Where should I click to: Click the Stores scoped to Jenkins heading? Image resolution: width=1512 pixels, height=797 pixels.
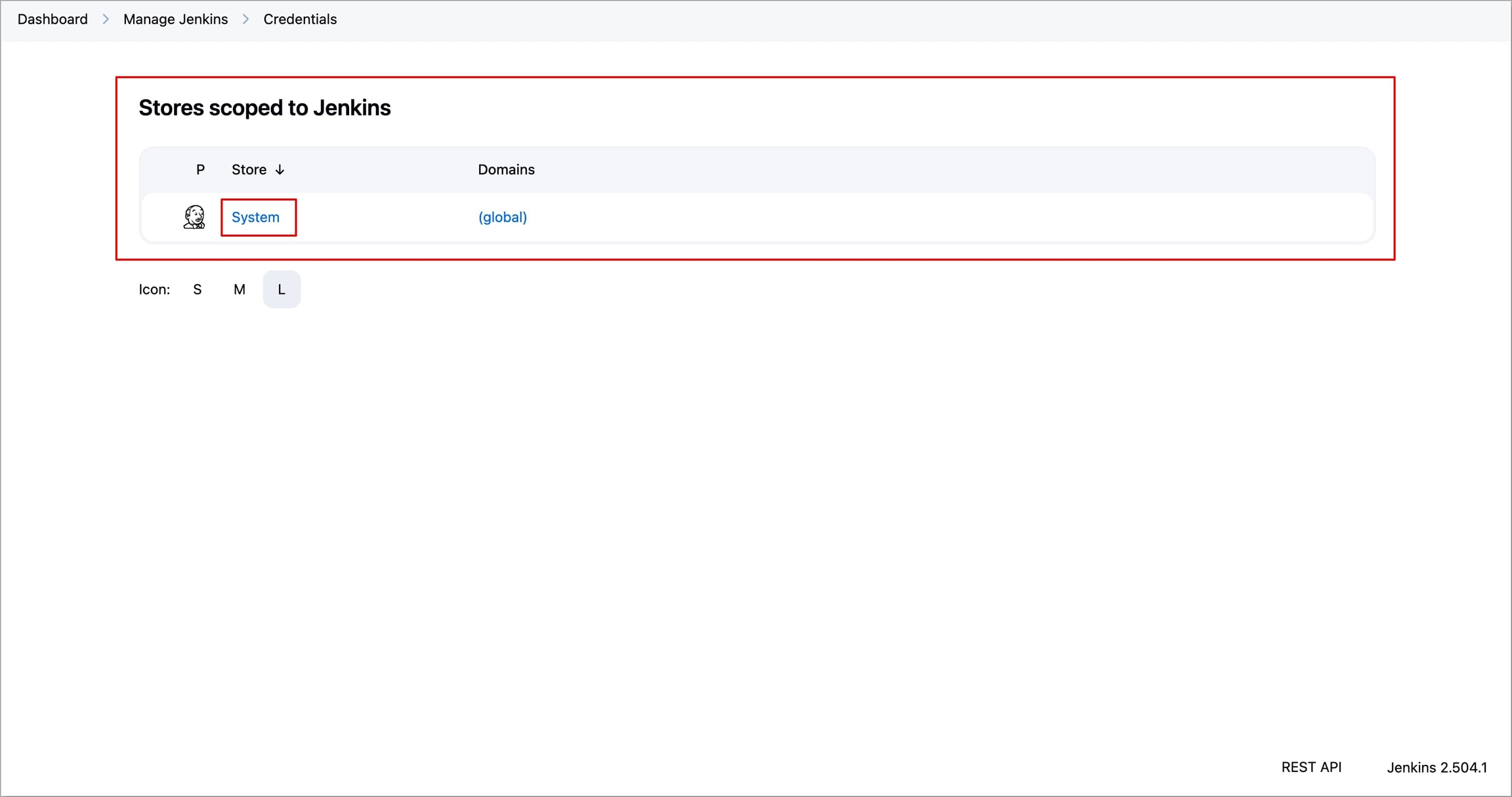pyautogui.click(x=264, y=108)
